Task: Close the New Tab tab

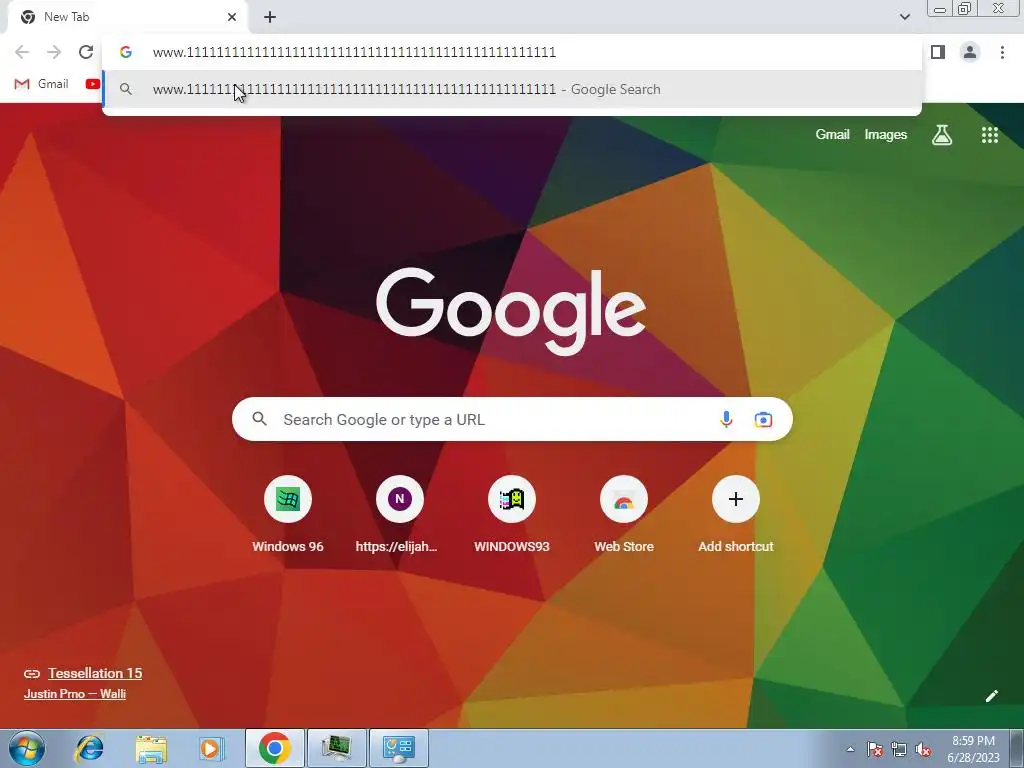Action: tap(232, 17)
